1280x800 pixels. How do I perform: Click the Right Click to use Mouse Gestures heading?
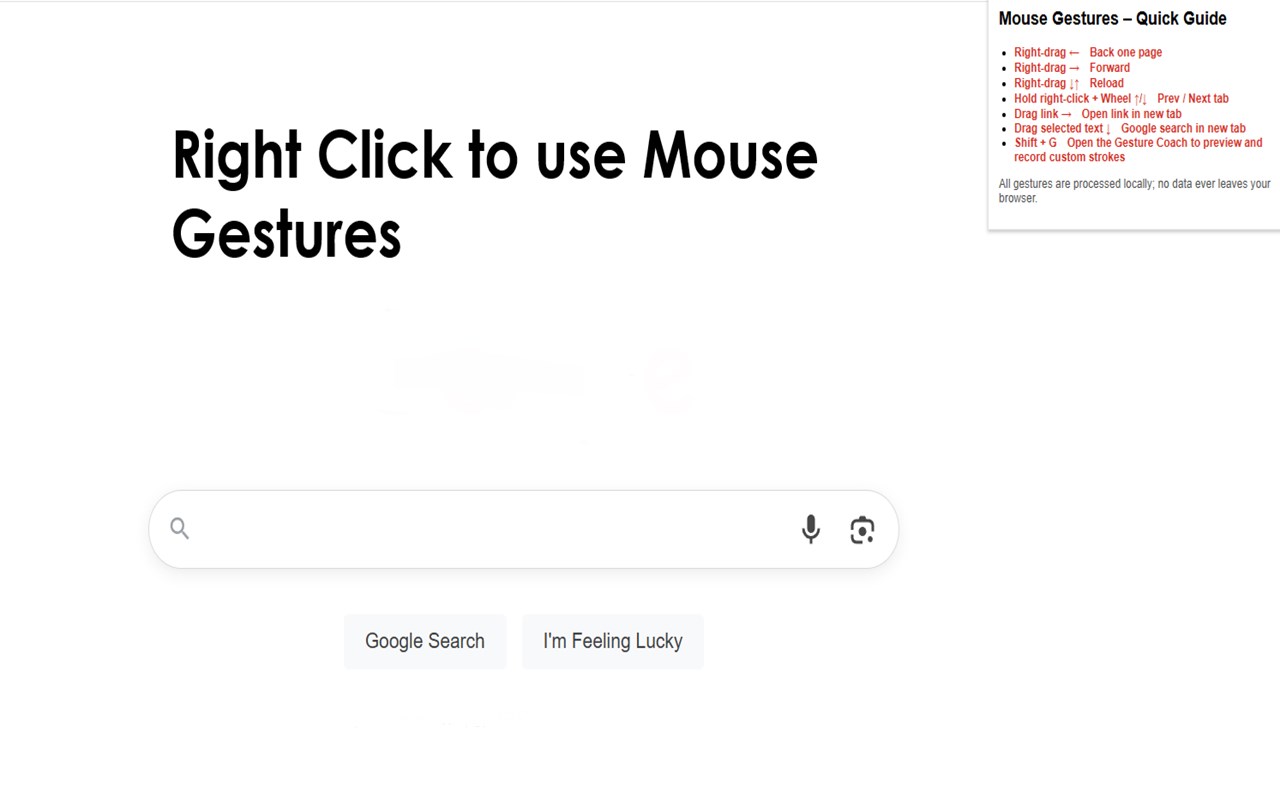[494, 194]
